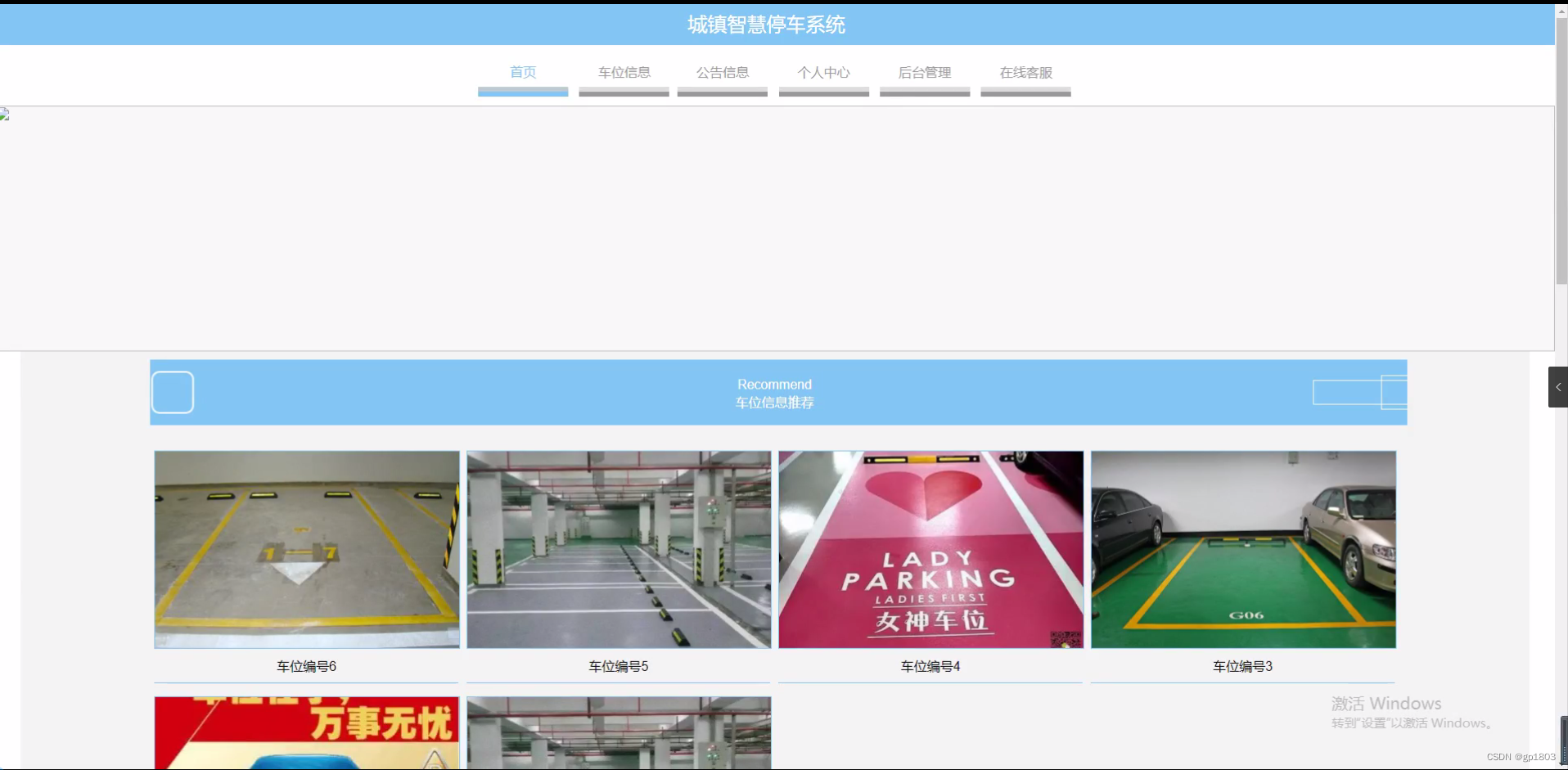Click the broken banner image icon
The height and width of the screenshot is (770, 1568).
[5, 115]
